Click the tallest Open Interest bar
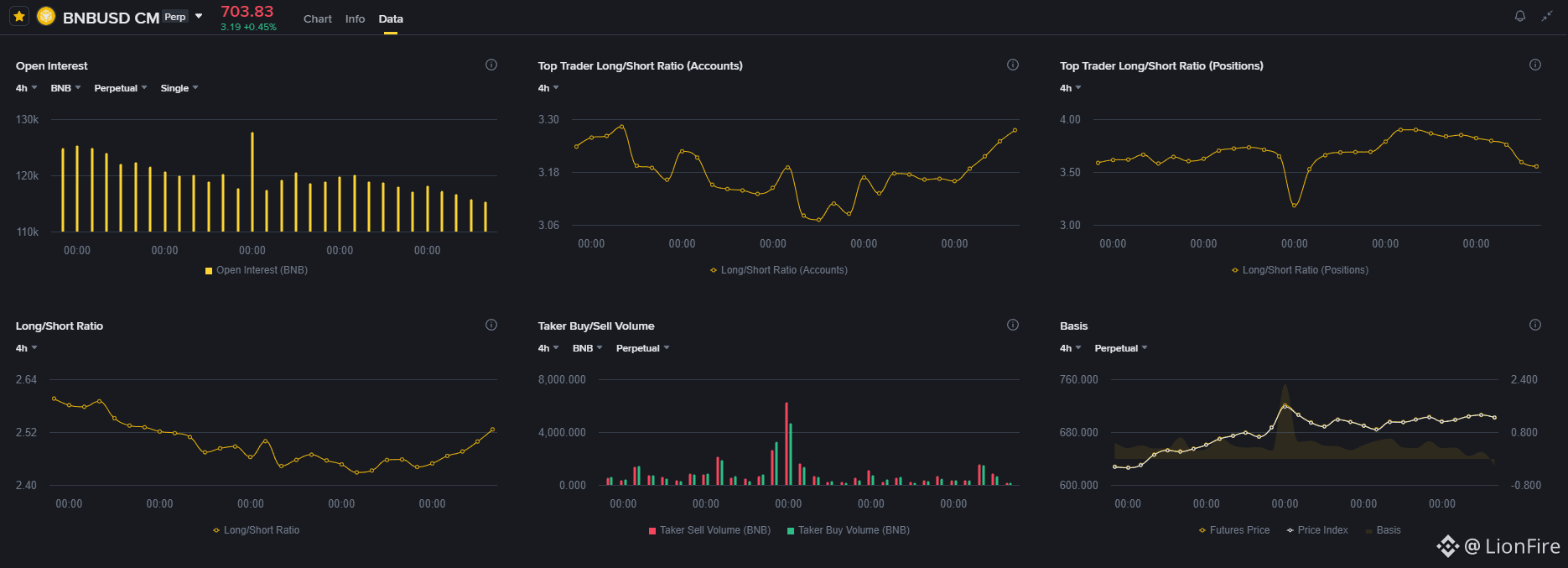 (252, 181)
